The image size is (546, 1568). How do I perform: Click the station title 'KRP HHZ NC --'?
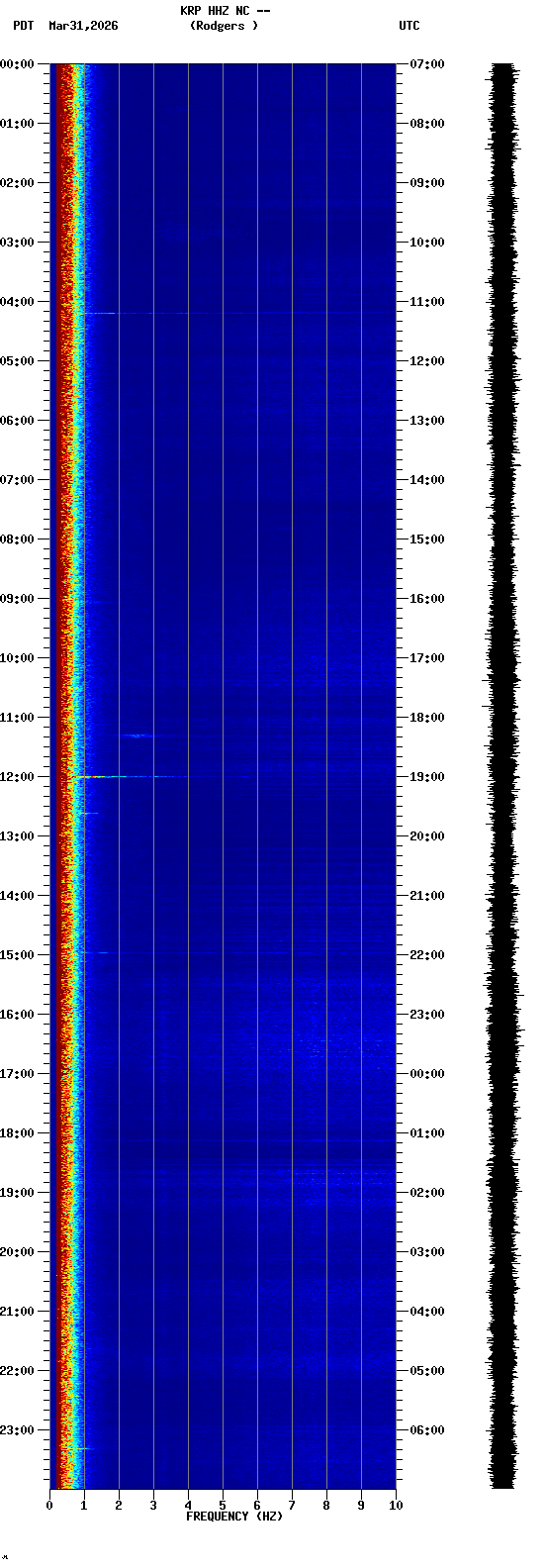pyautogui.click(x=225, y=11)
